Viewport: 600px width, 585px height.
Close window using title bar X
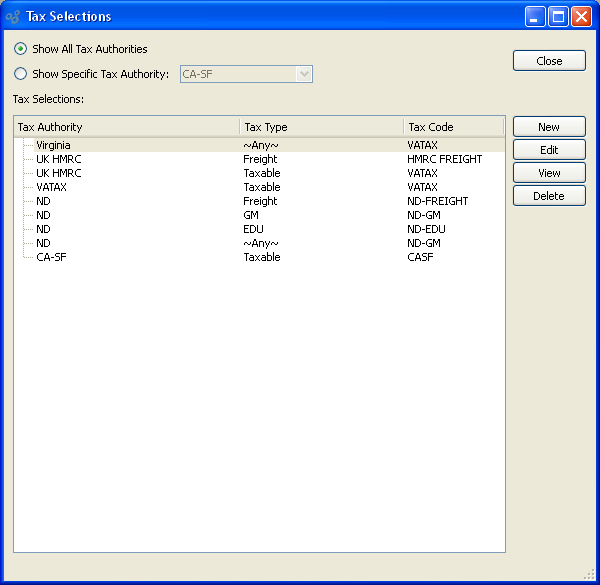(581, 16)
